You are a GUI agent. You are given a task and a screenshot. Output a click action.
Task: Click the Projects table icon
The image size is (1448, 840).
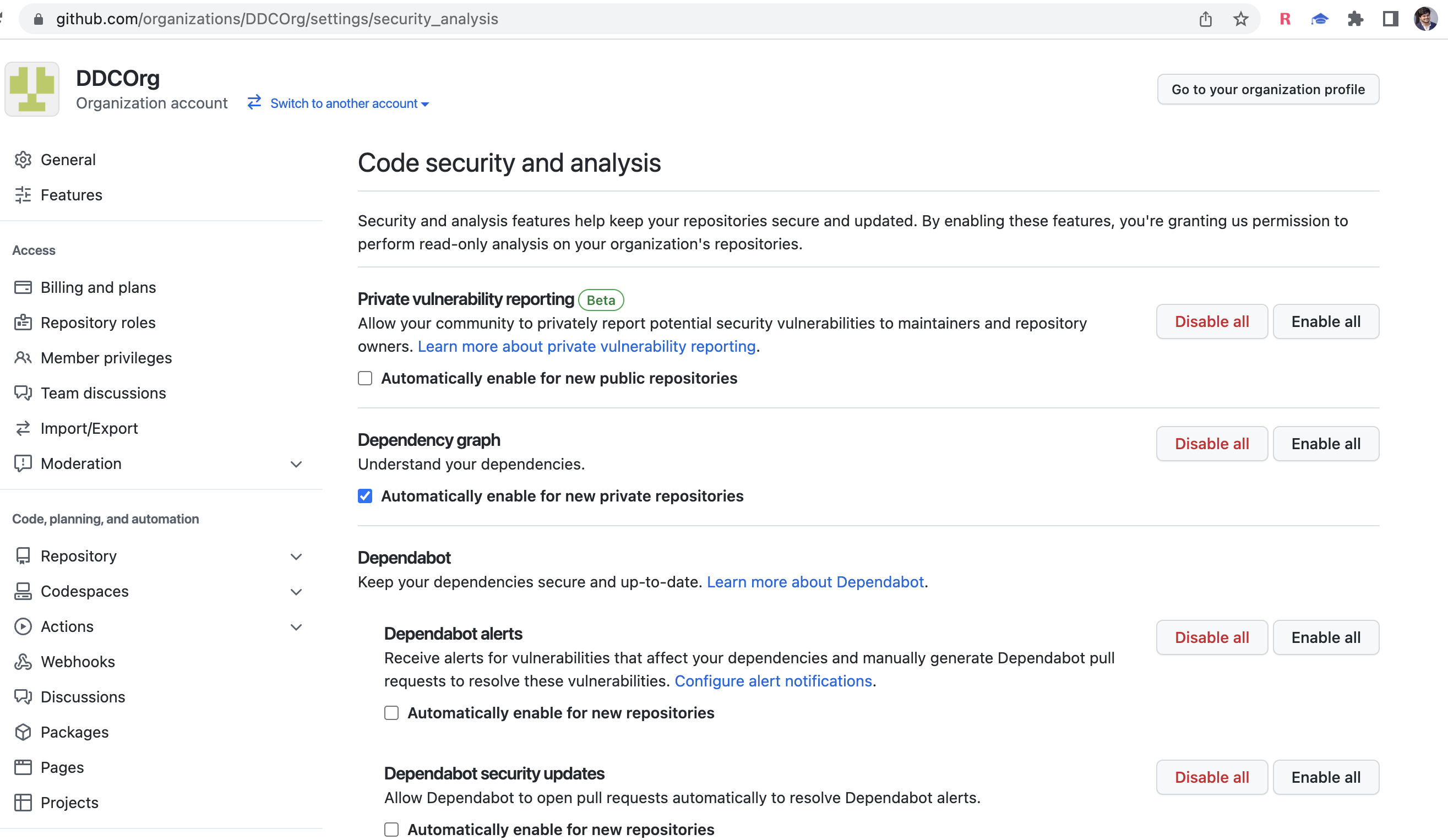coord(23,803)
